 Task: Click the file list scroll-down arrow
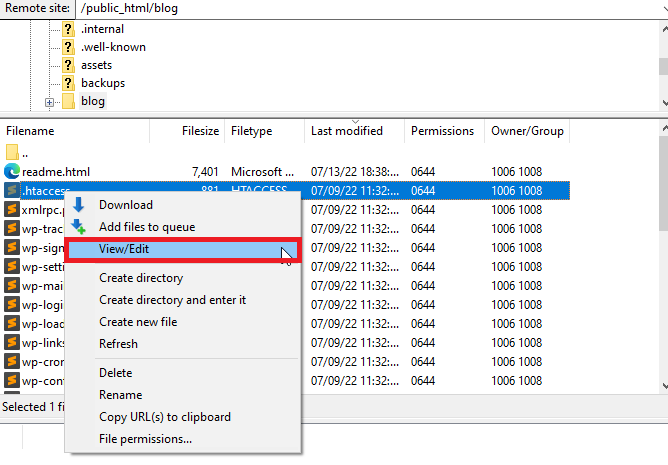[664, 386]
